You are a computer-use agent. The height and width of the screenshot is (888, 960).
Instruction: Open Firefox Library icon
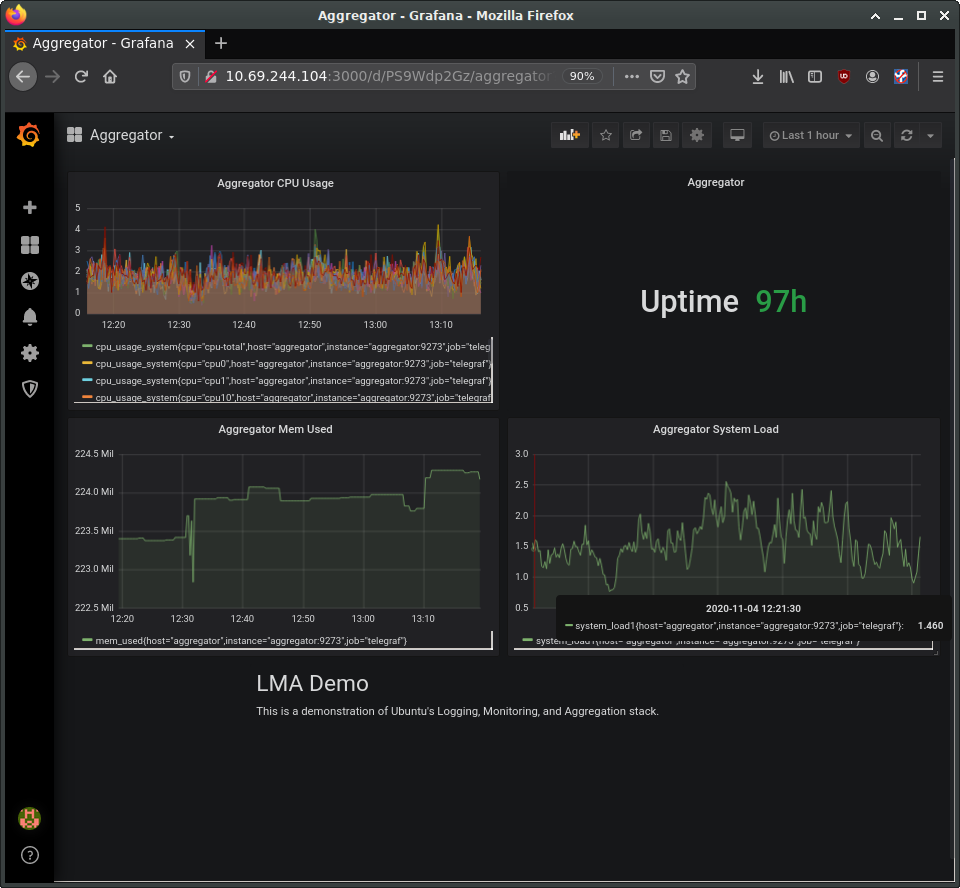click(x=786, y=77)
